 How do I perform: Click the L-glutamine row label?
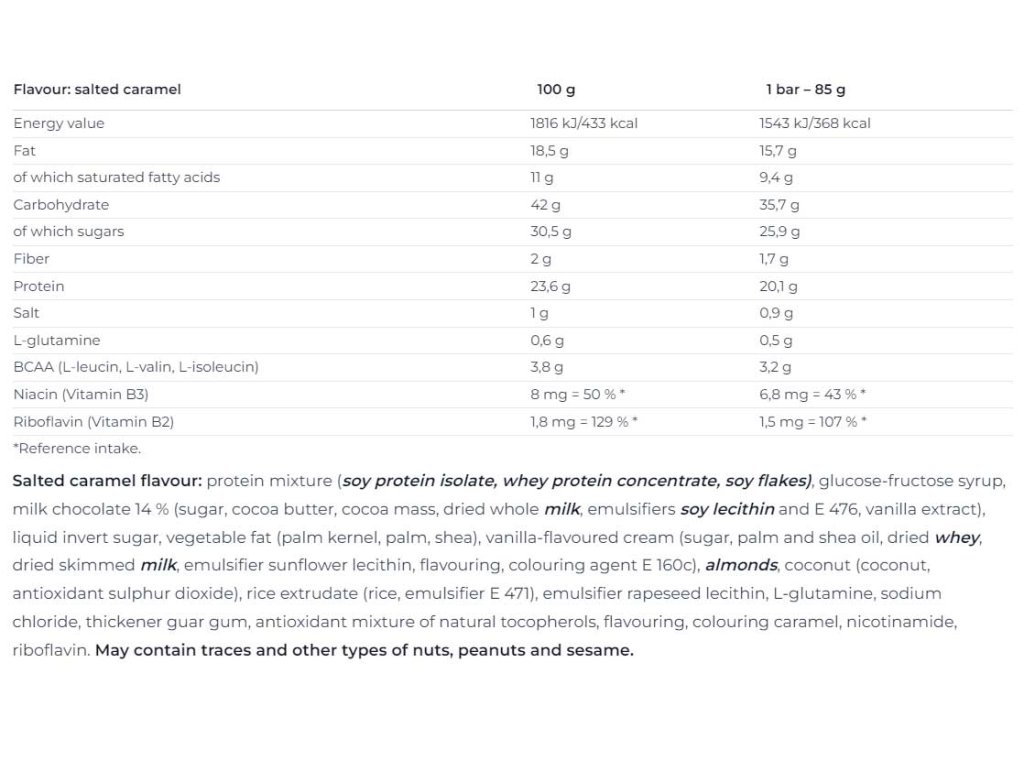[x=57, y=340]
